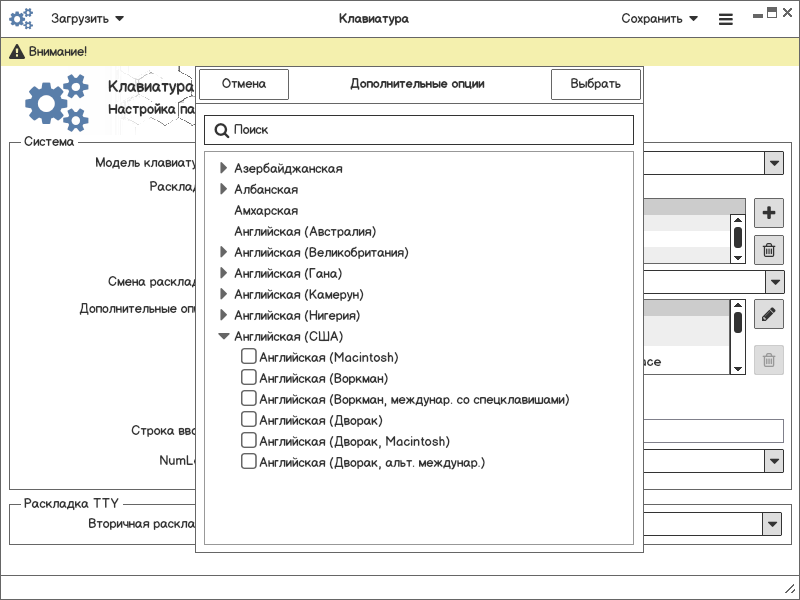This screenshot has width=800, height=600.
Task: Enable Воркман, междунар. со спецклавишами checkbox
Action: click(248, 398)
